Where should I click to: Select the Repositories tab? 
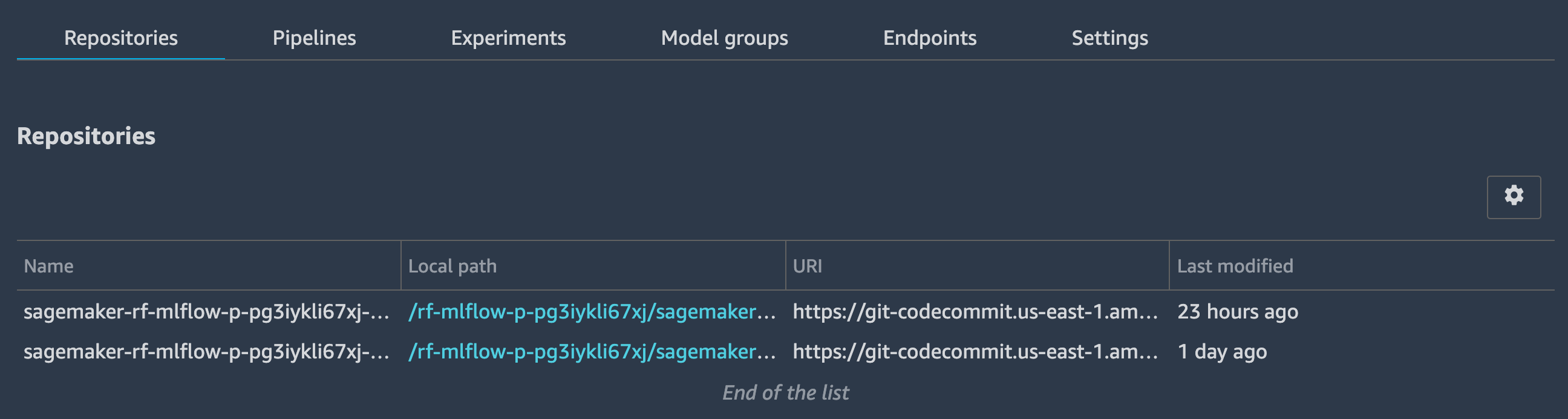[x=120, y=38]
